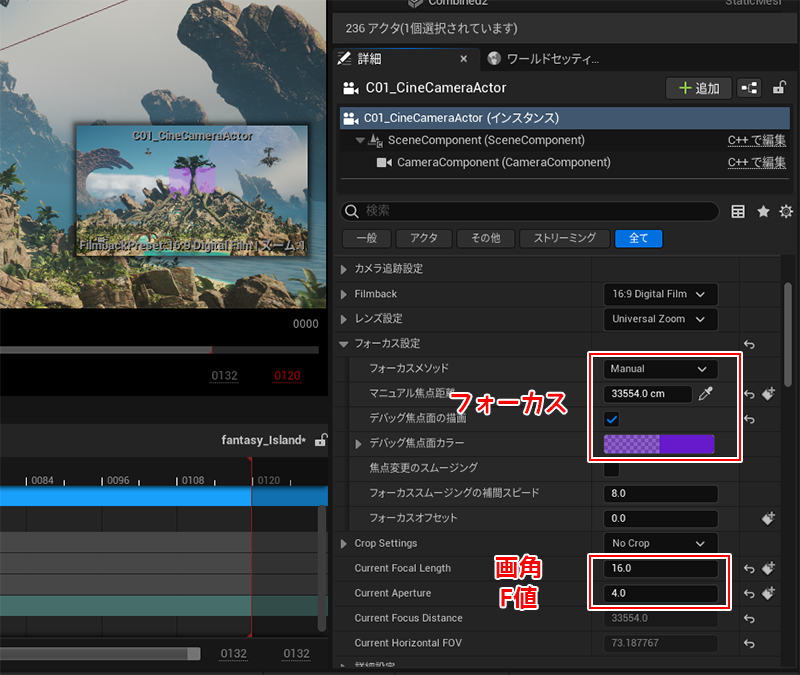This screenshot has width=800, height=675.
Task: Switch to the ワールドセッティング tab
Action: tap(545, 59)
